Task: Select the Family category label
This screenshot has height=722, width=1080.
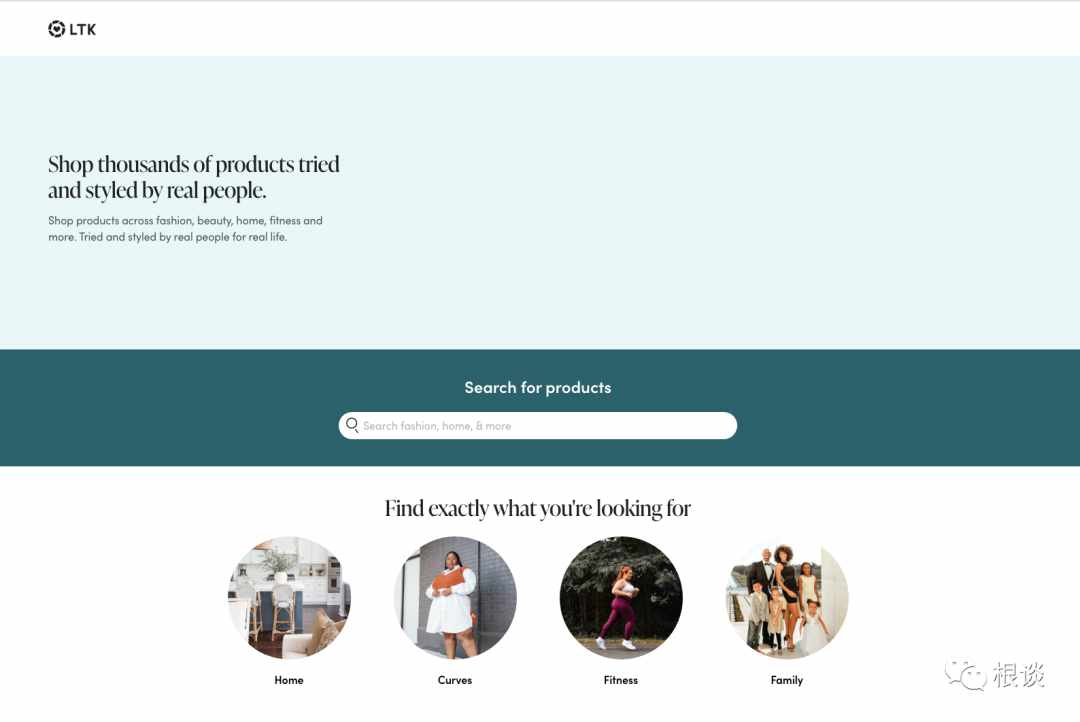Action: click(x=787, y=680)
